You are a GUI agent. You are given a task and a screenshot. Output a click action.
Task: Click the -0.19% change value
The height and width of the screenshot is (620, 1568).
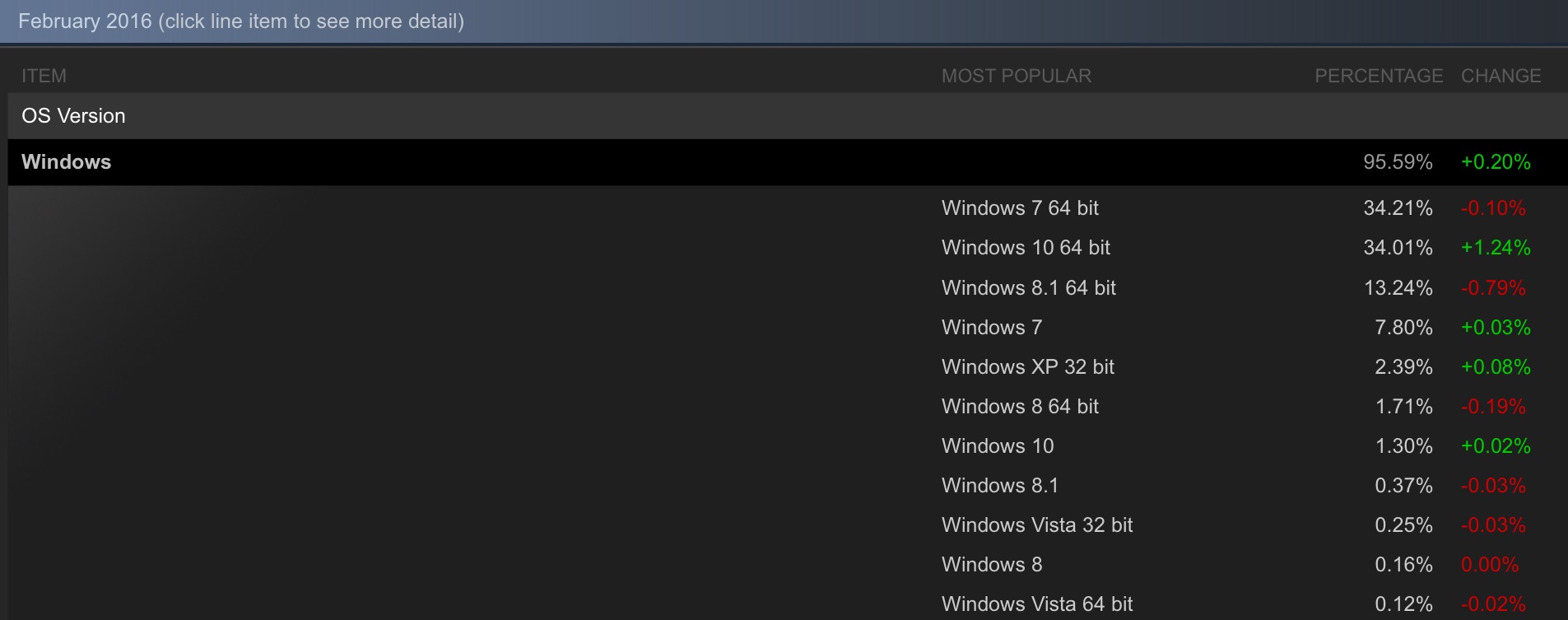point(1493,407)
